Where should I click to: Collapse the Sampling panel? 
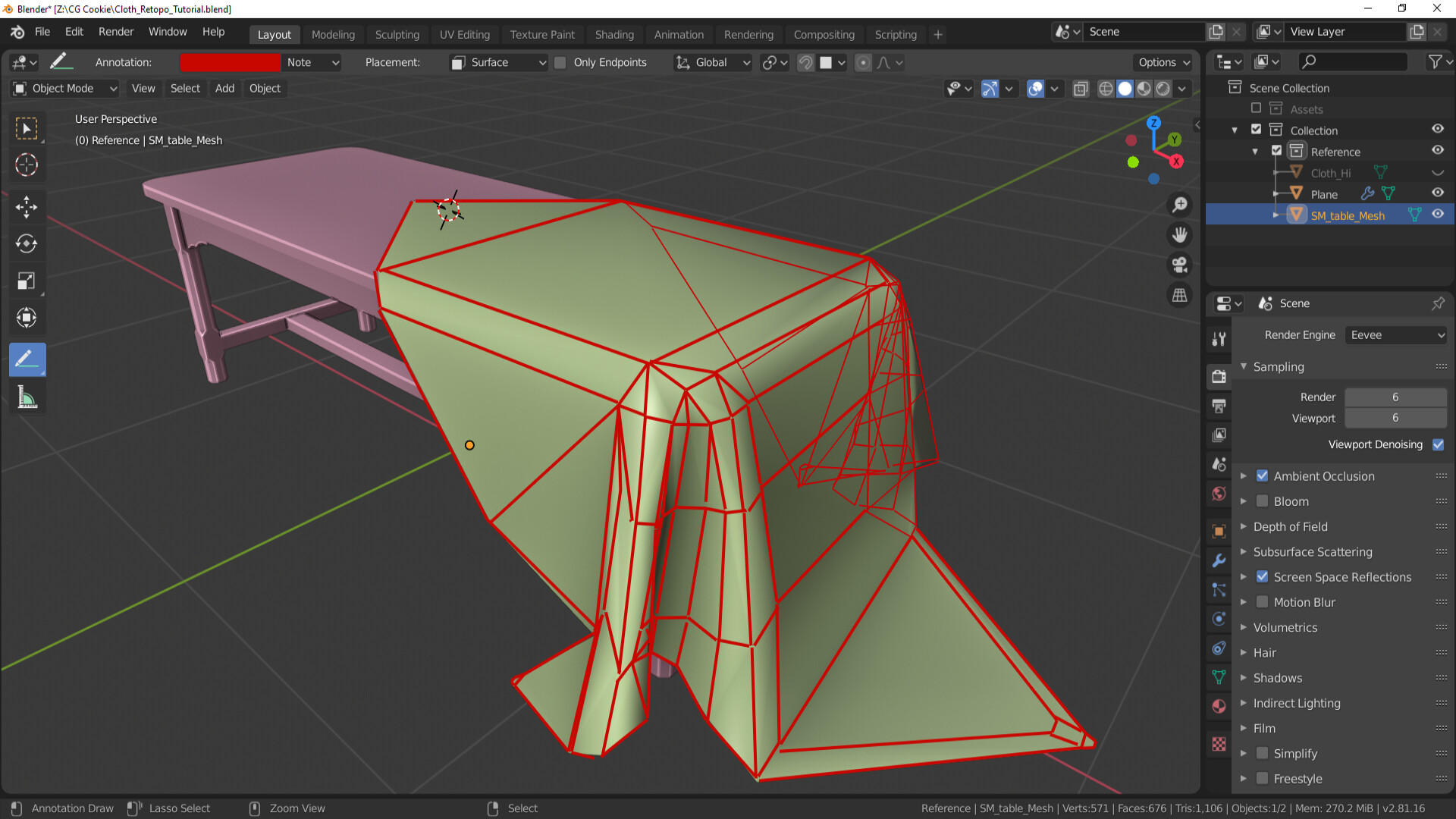click(1244, 366)
